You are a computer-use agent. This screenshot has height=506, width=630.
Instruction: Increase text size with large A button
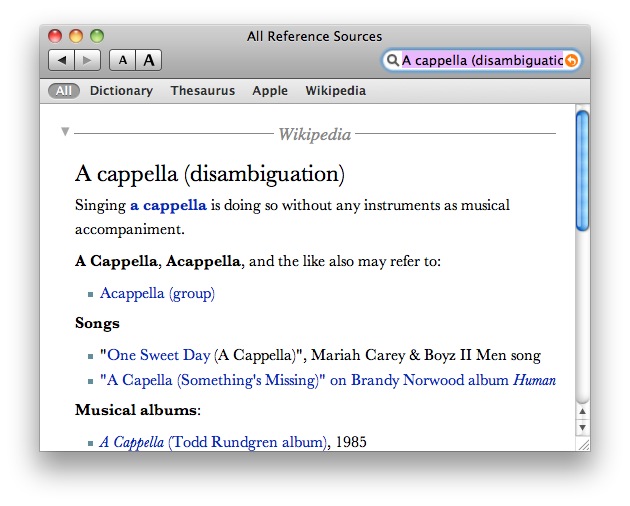point(149,60)
